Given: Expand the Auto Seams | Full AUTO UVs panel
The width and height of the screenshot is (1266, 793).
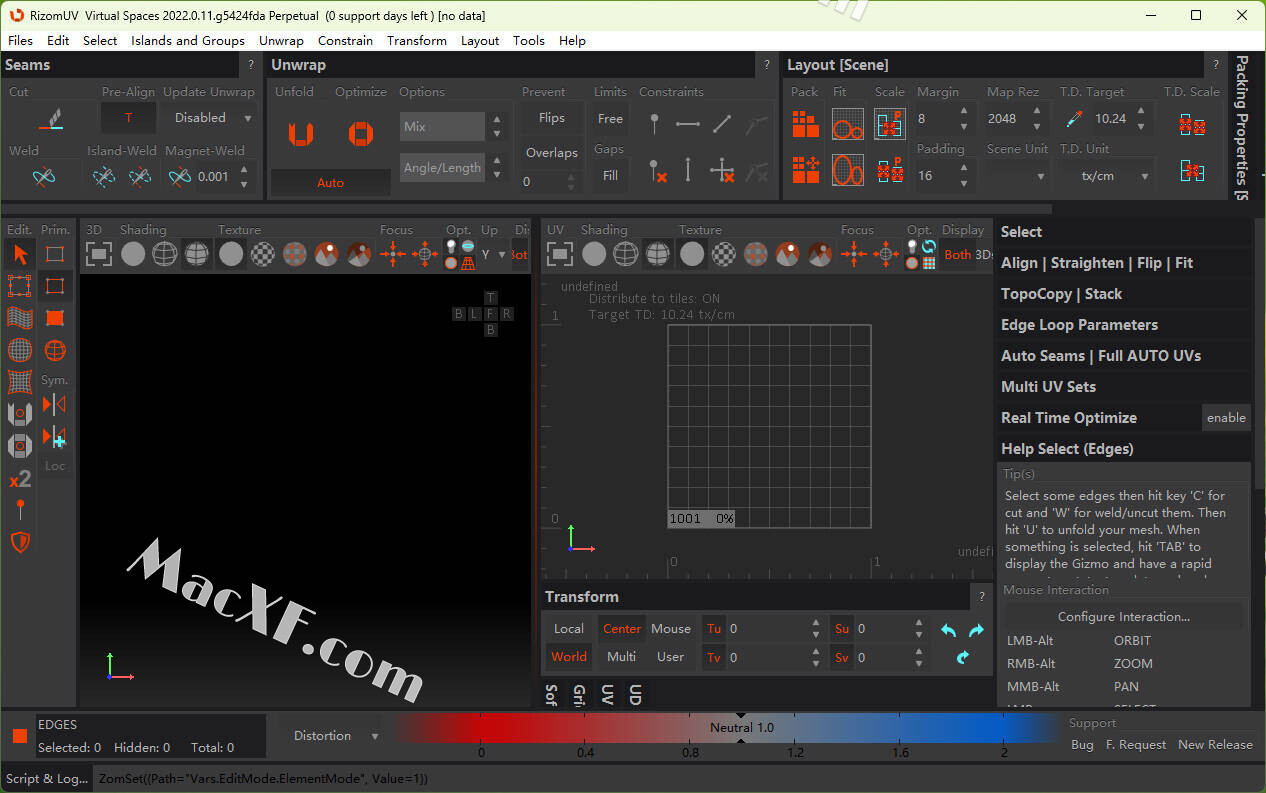Looking at the screenshot, I should coord(1124,356).
